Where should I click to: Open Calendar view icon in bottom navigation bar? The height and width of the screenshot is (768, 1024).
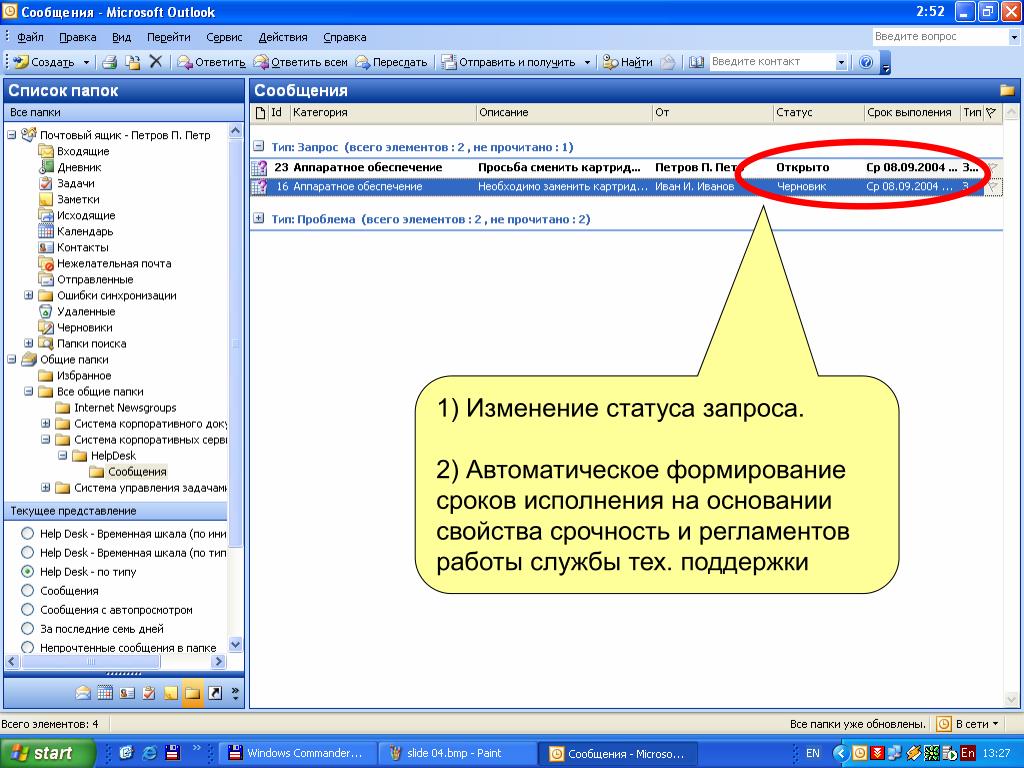pyautogui.click(x=105, y=693)
